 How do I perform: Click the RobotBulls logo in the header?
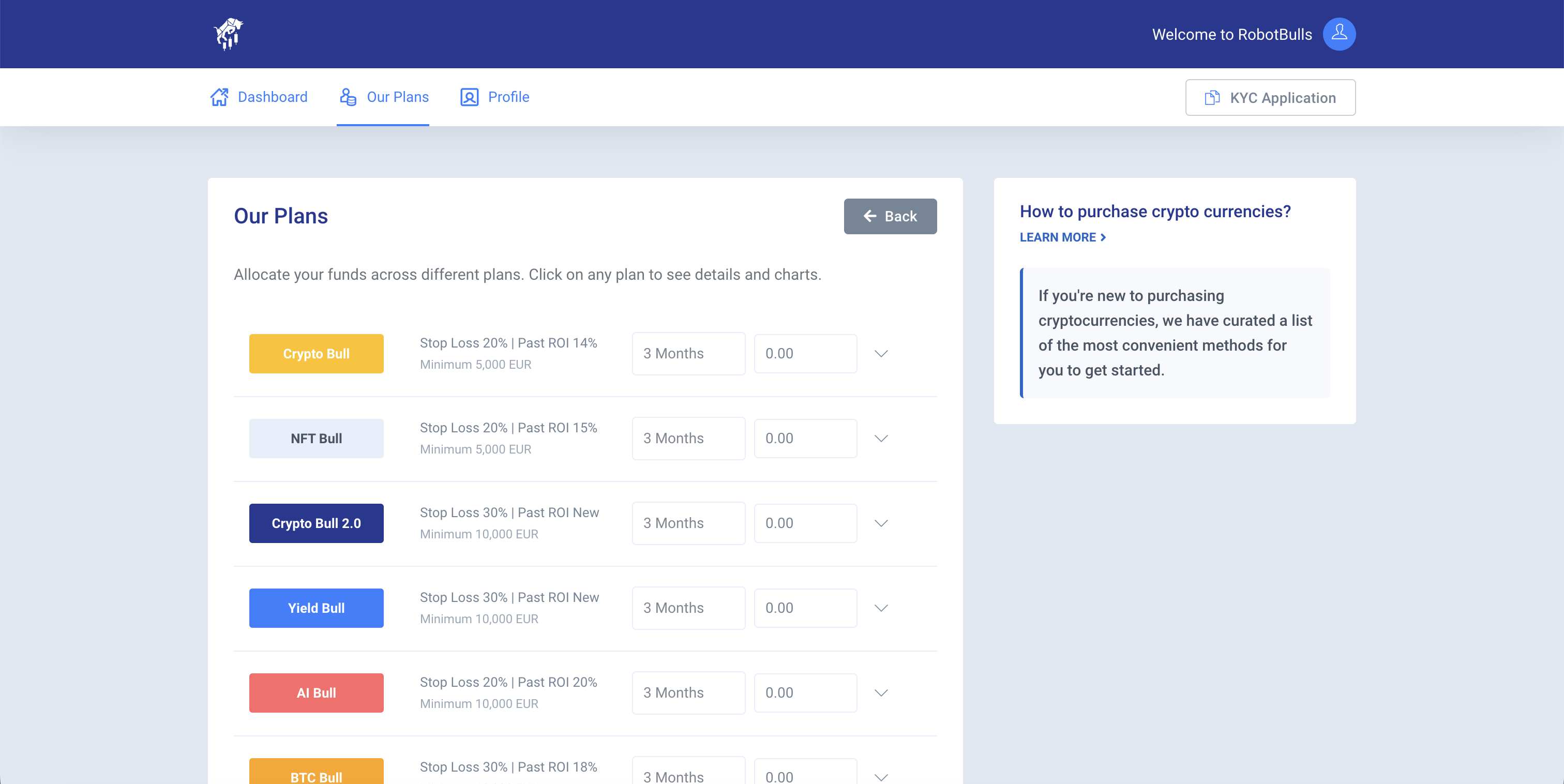(x=228, y=34)
